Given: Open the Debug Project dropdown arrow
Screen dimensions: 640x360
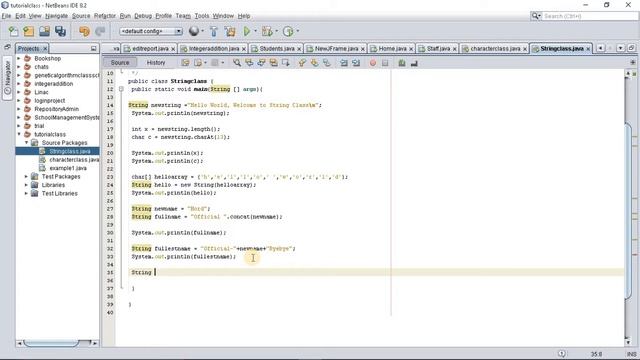Looking at the screenshot, I should click(276, 31).
